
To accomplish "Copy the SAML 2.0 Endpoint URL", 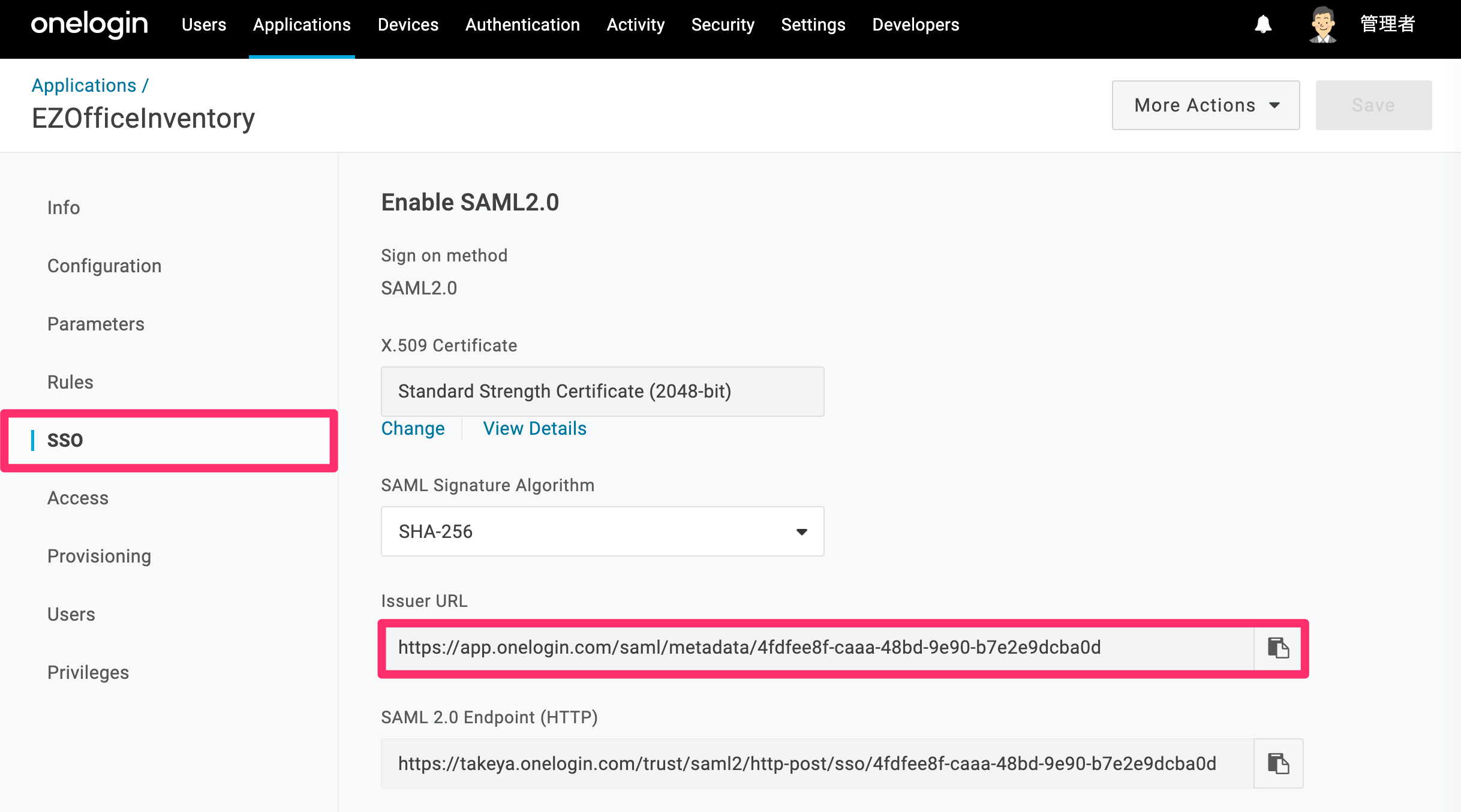I will coord(1278,763).
